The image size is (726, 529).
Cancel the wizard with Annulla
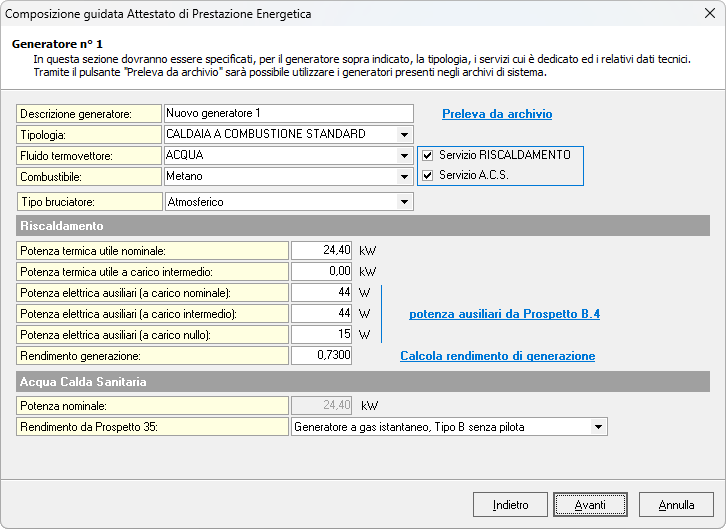(x=676, y=505)
